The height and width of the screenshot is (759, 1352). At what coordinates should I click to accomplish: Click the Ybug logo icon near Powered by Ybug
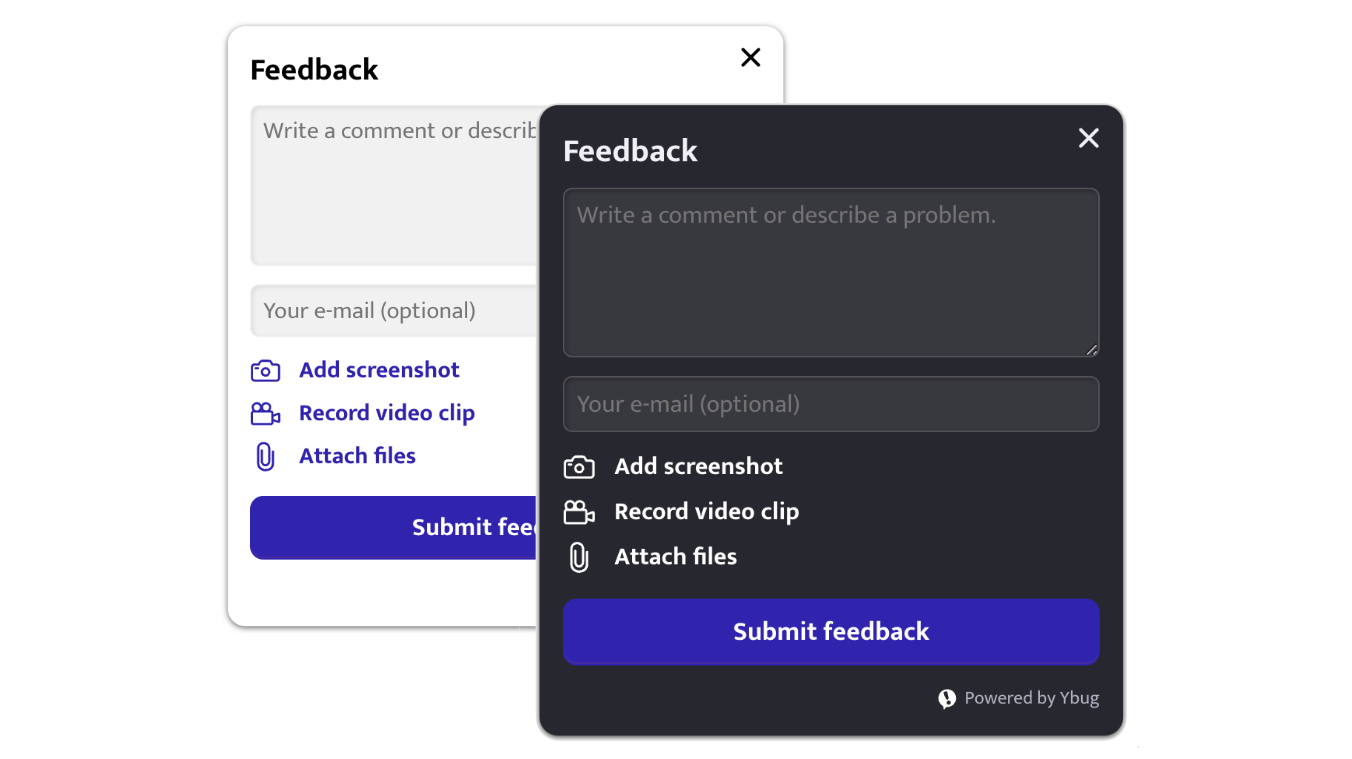coord(947,698)
